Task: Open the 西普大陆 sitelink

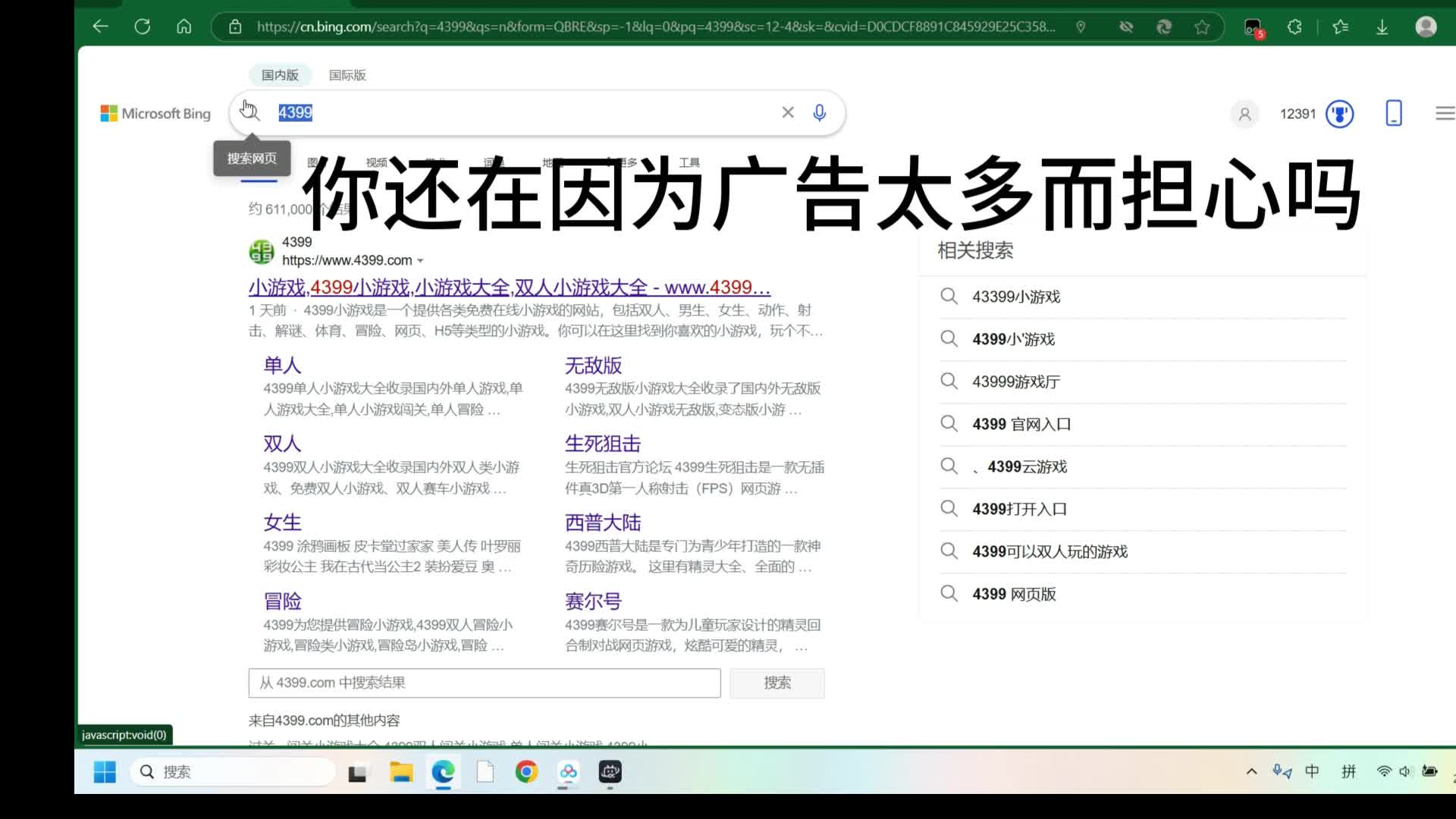Action: [603, 522]
